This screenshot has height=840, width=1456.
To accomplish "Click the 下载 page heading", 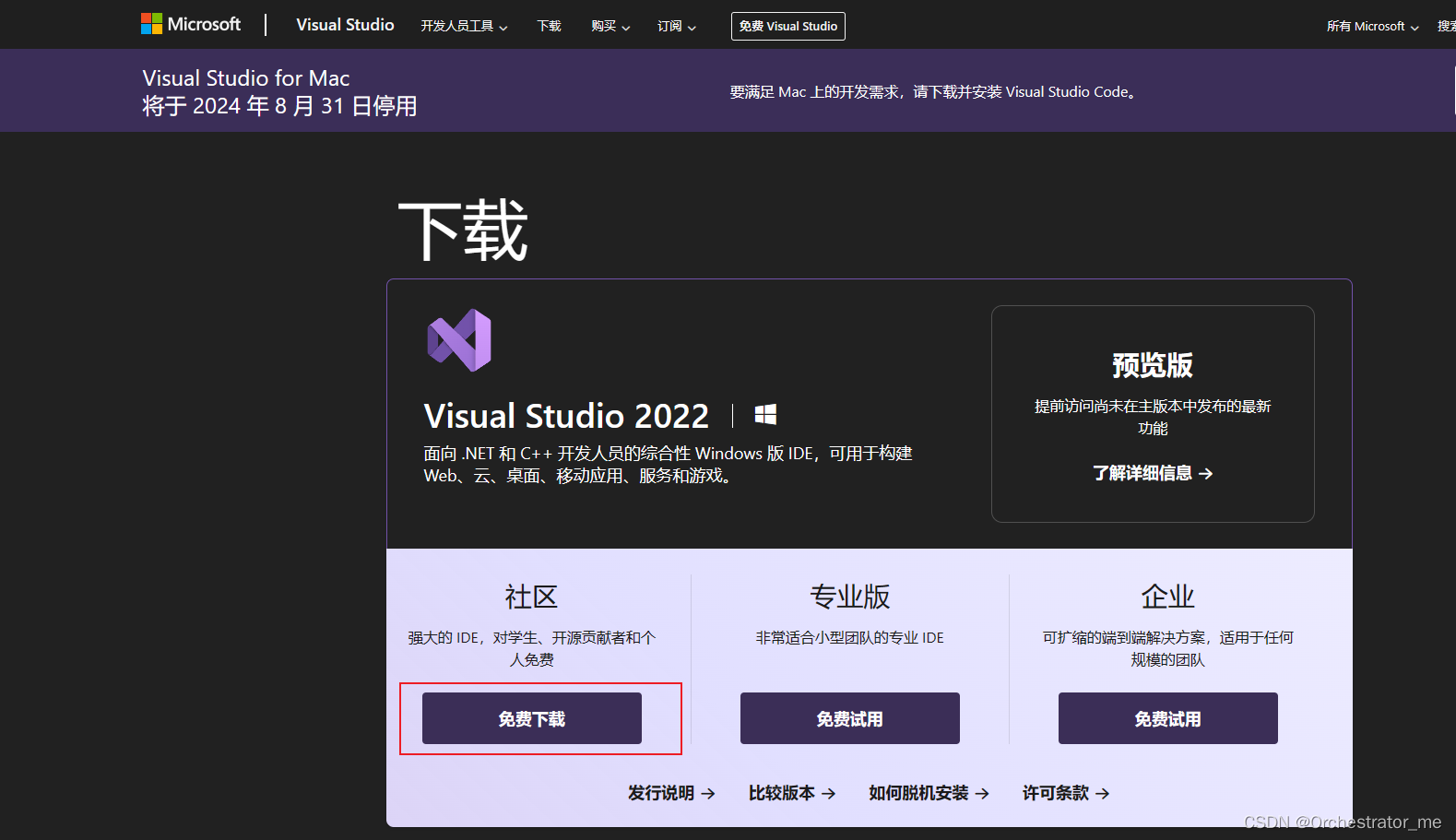I will coord(463,231).
